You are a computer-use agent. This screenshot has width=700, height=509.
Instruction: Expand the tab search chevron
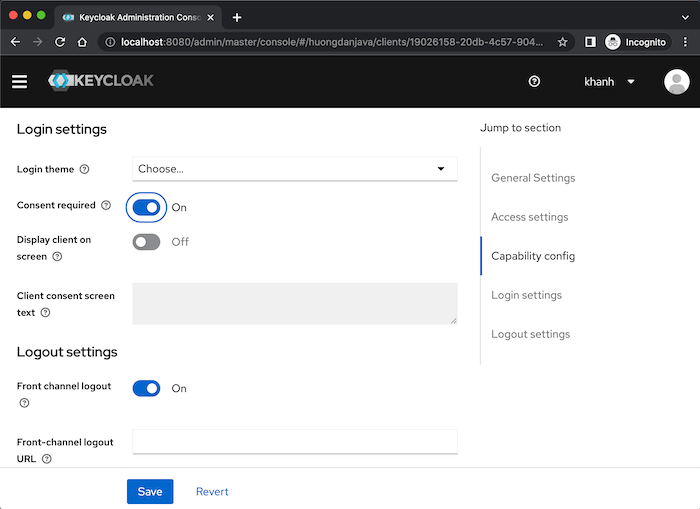(685, 17)
